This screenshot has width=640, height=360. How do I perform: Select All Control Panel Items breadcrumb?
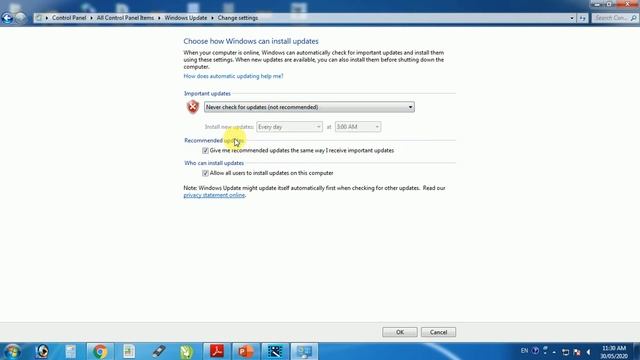click(x=125, y=18)
